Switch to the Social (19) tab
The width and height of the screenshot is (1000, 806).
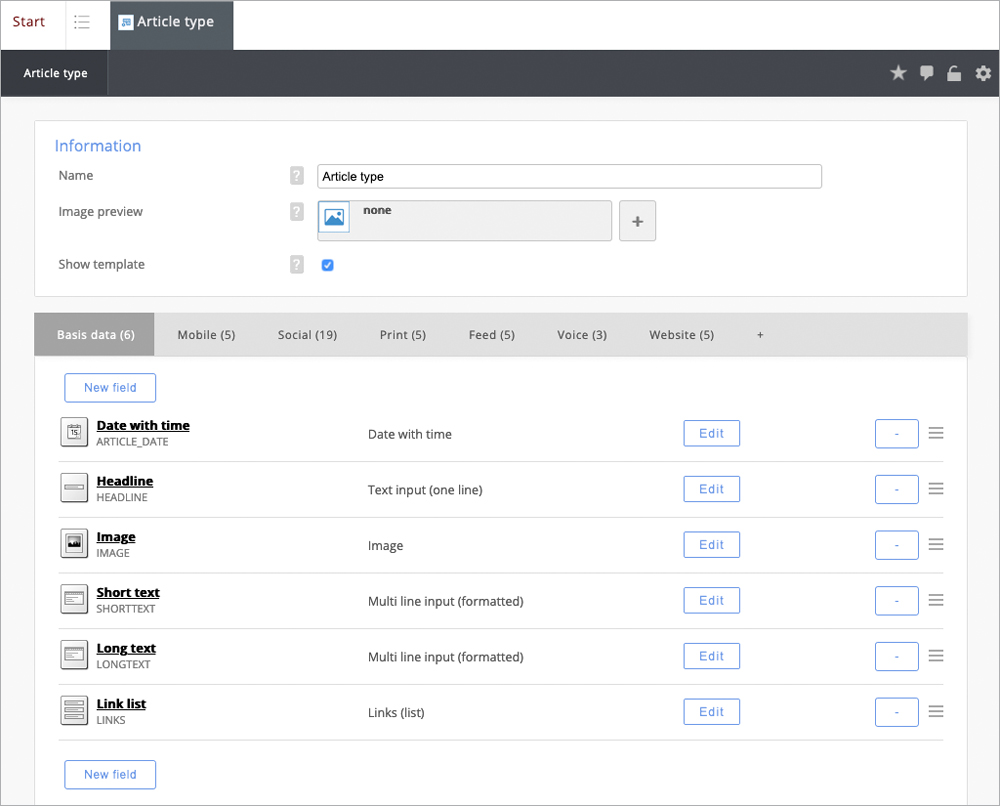click(307, 335)
